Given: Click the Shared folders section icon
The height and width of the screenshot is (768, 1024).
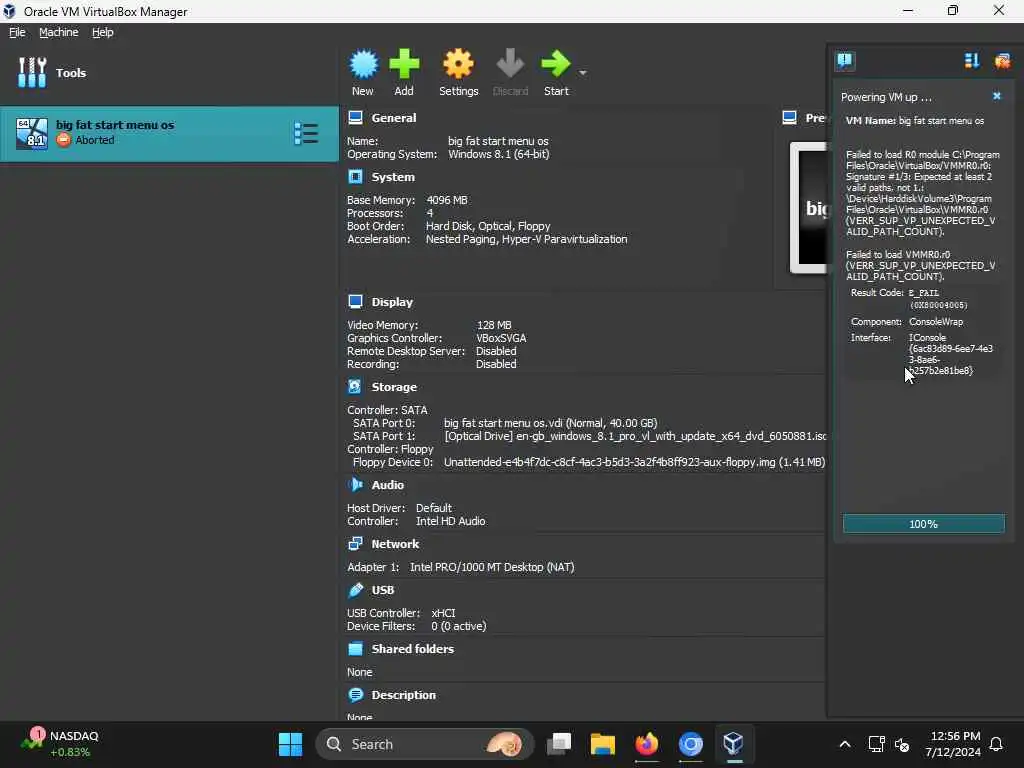Looking at the screenshot, I should point(355,648).
